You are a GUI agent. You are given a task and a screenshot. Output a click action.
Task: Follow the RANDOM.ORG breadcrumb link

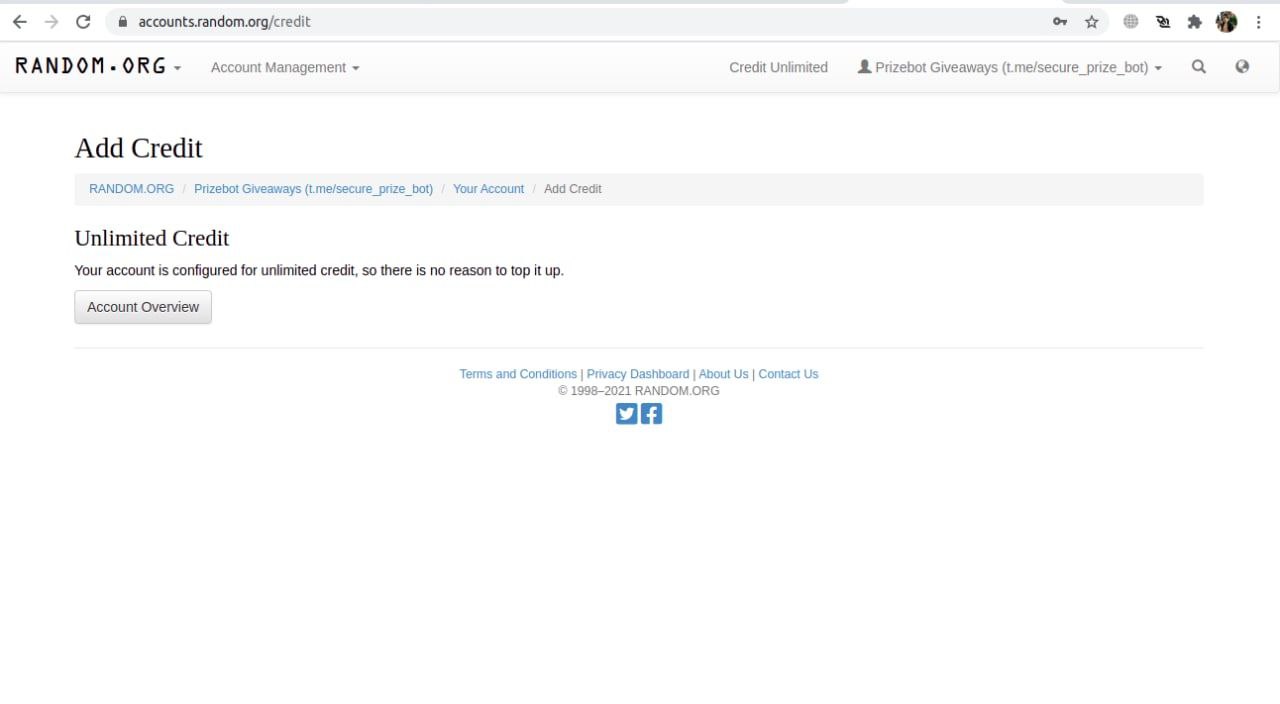point(131,189)
